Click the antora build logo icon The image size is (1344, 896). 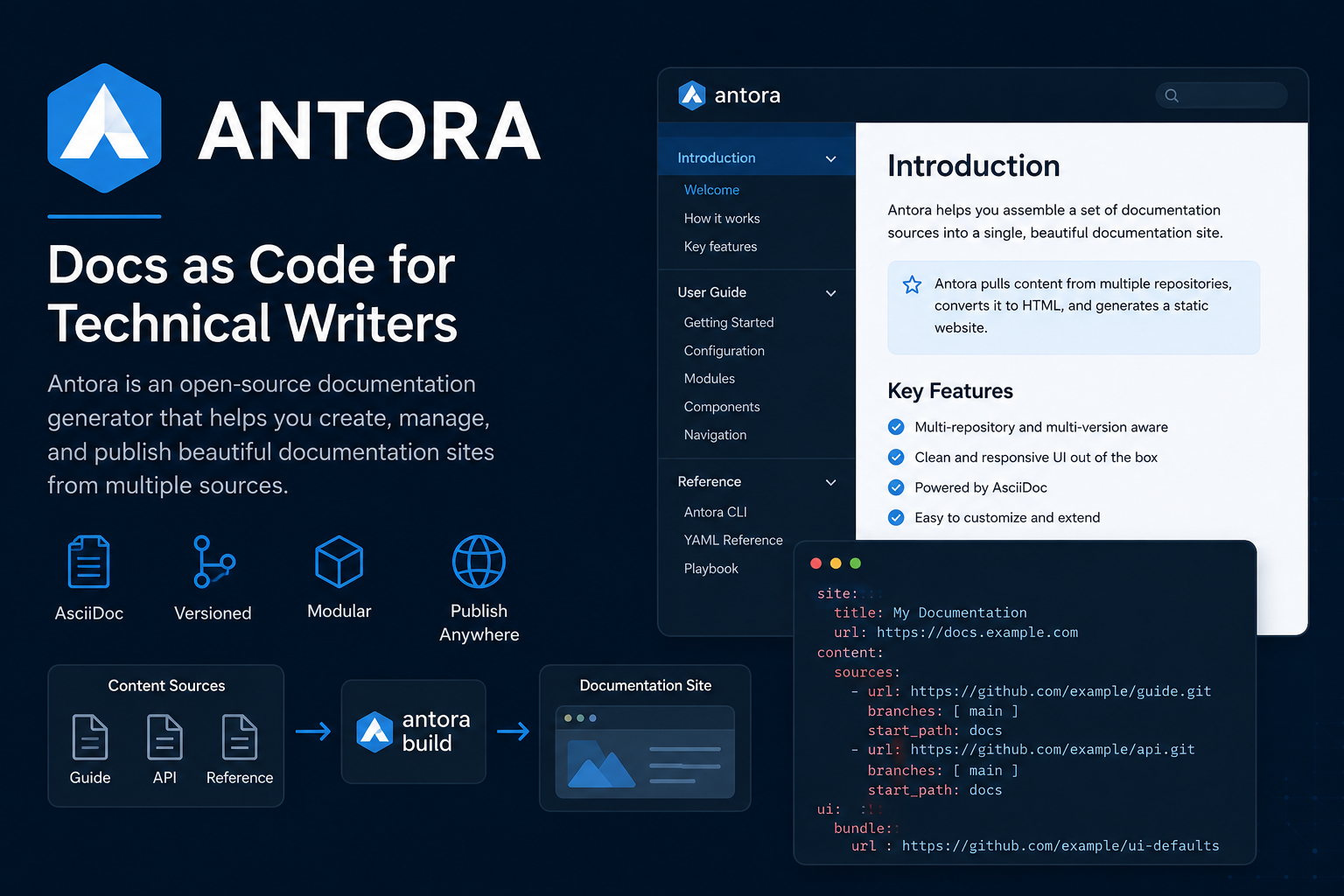(375, 731)
